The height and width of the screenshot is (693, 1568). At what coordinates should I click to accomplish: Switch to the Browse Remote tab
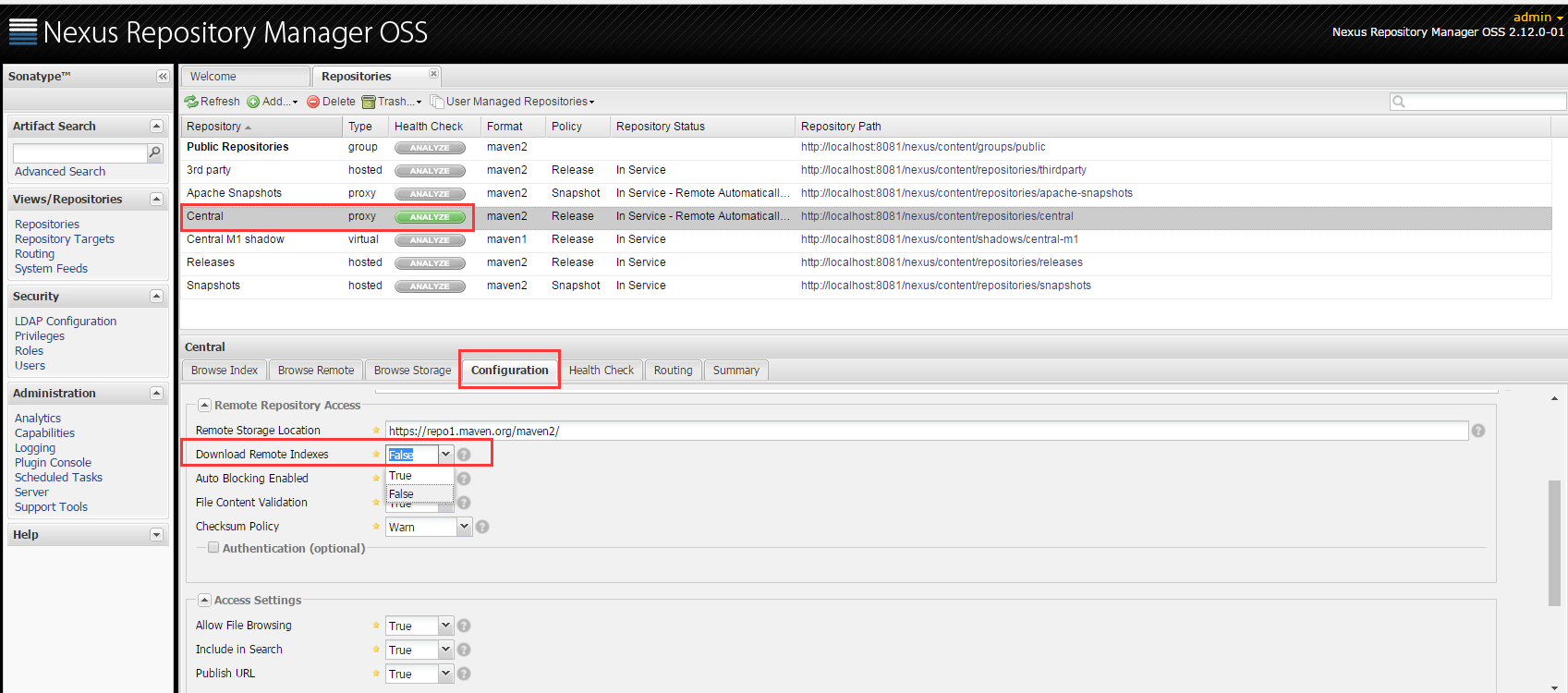point(316,371)
